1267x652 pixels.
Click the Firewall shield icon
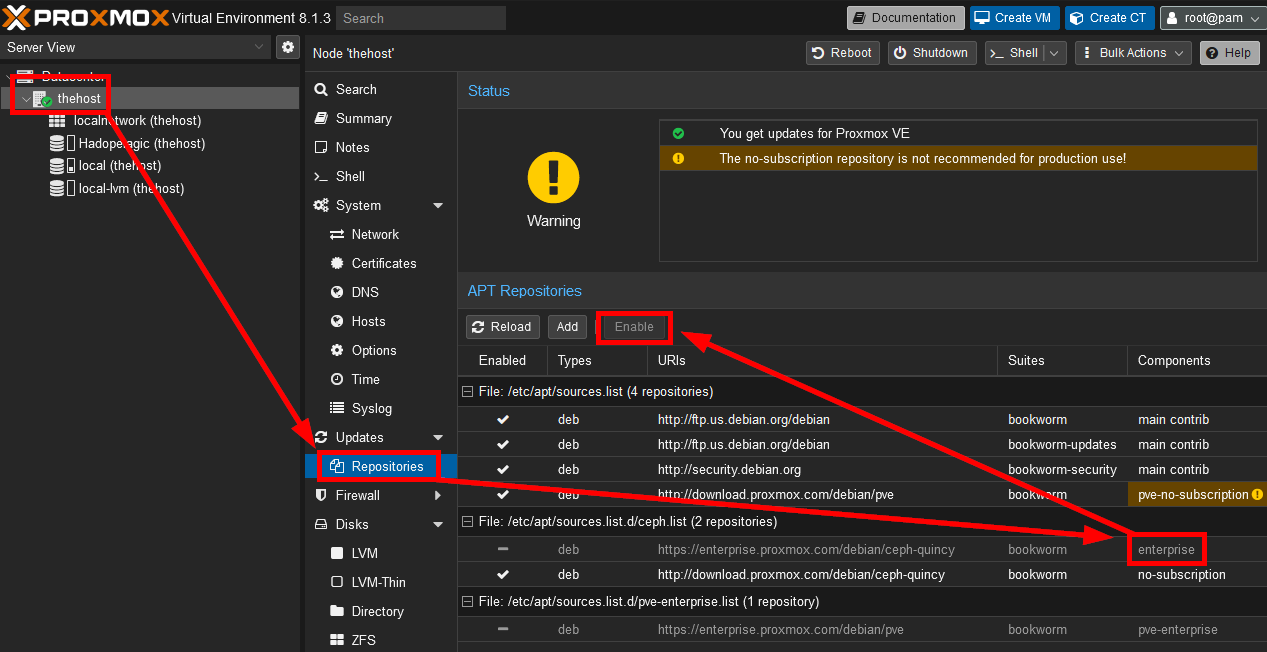321,495
